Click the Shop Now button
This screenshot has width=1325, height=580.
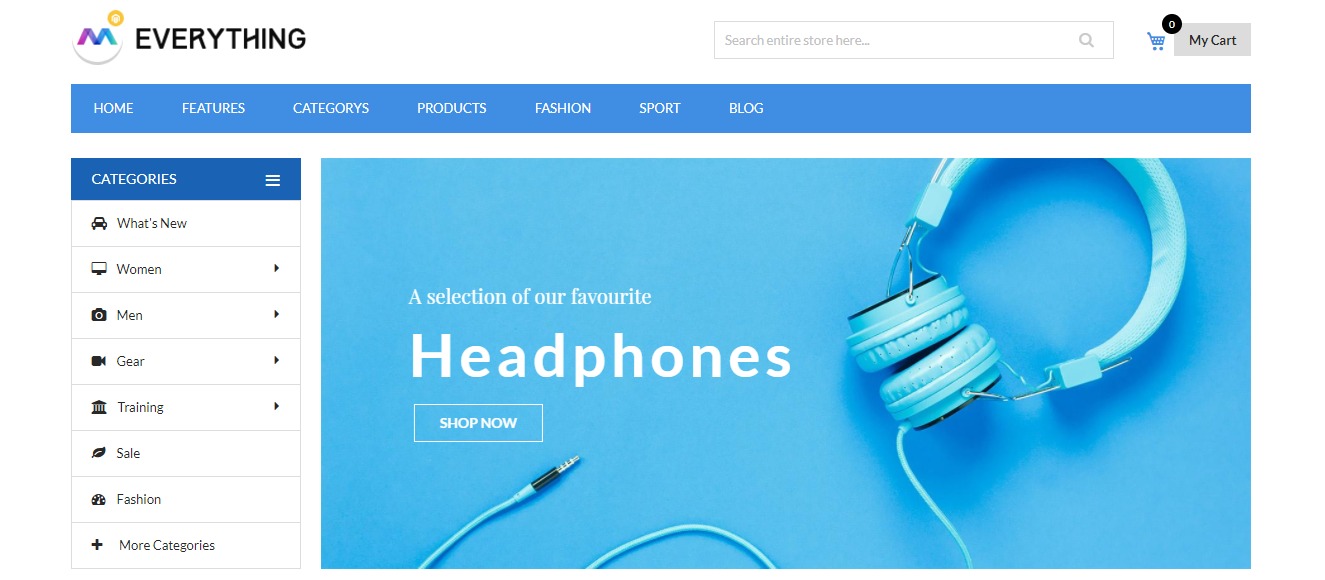pyautogui.click(x=478, y=423)
